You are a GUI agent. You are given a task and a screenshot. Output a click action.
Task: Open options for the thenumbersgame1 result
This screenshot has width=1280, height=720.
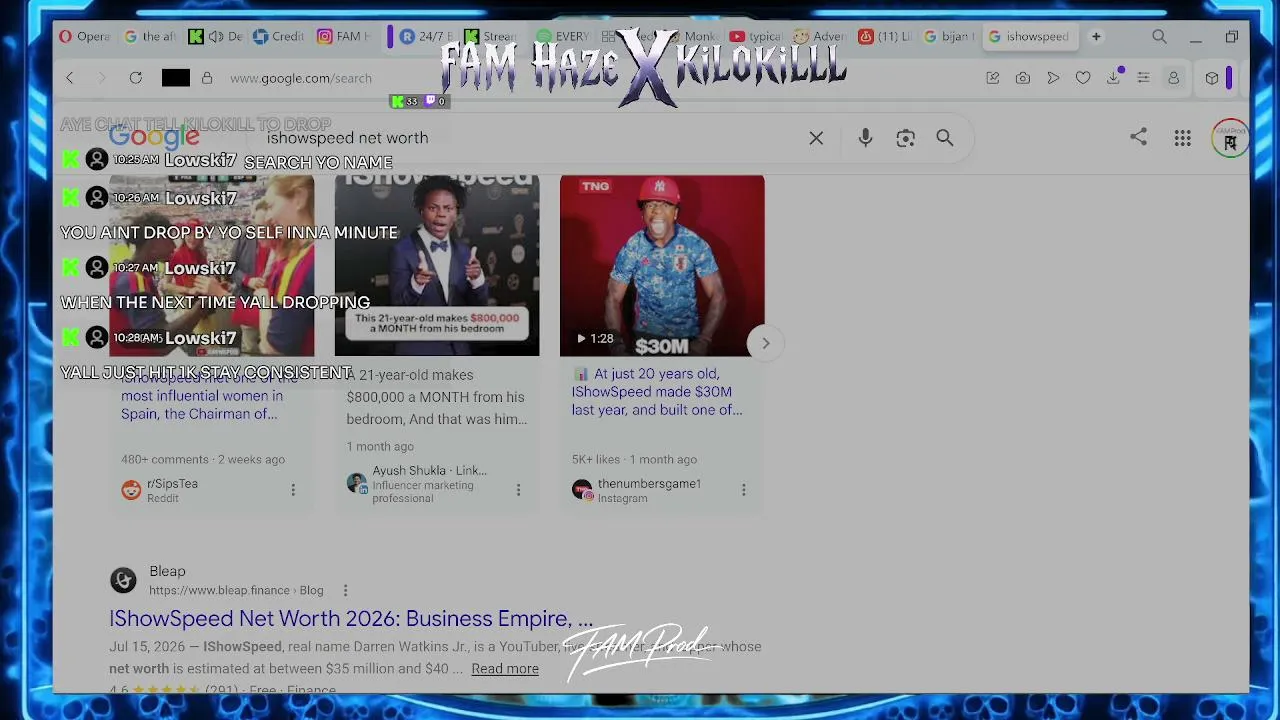(743, 490)
